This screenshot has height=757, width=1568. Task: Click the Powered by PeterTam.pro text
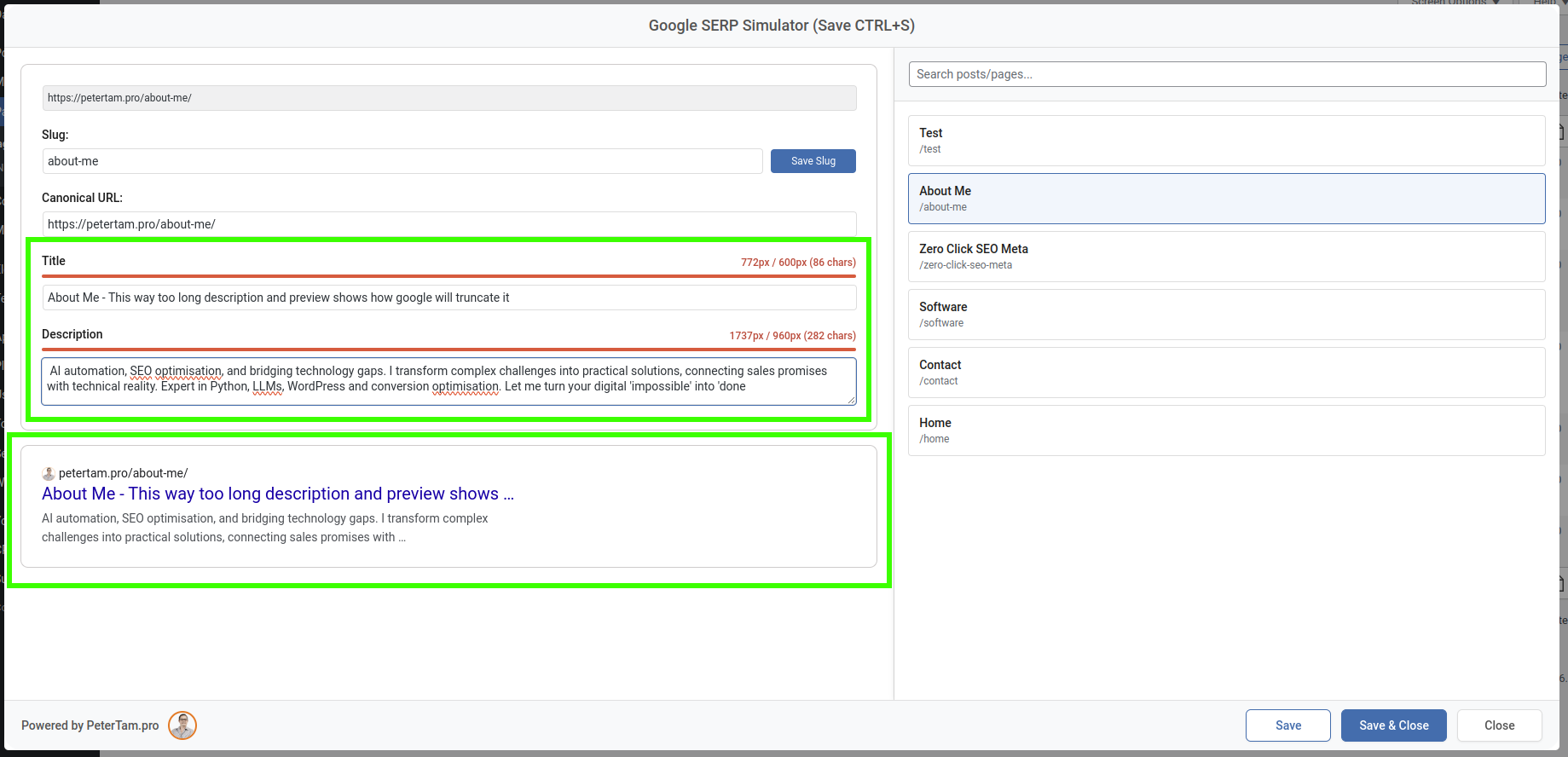(x=90, y=725)
